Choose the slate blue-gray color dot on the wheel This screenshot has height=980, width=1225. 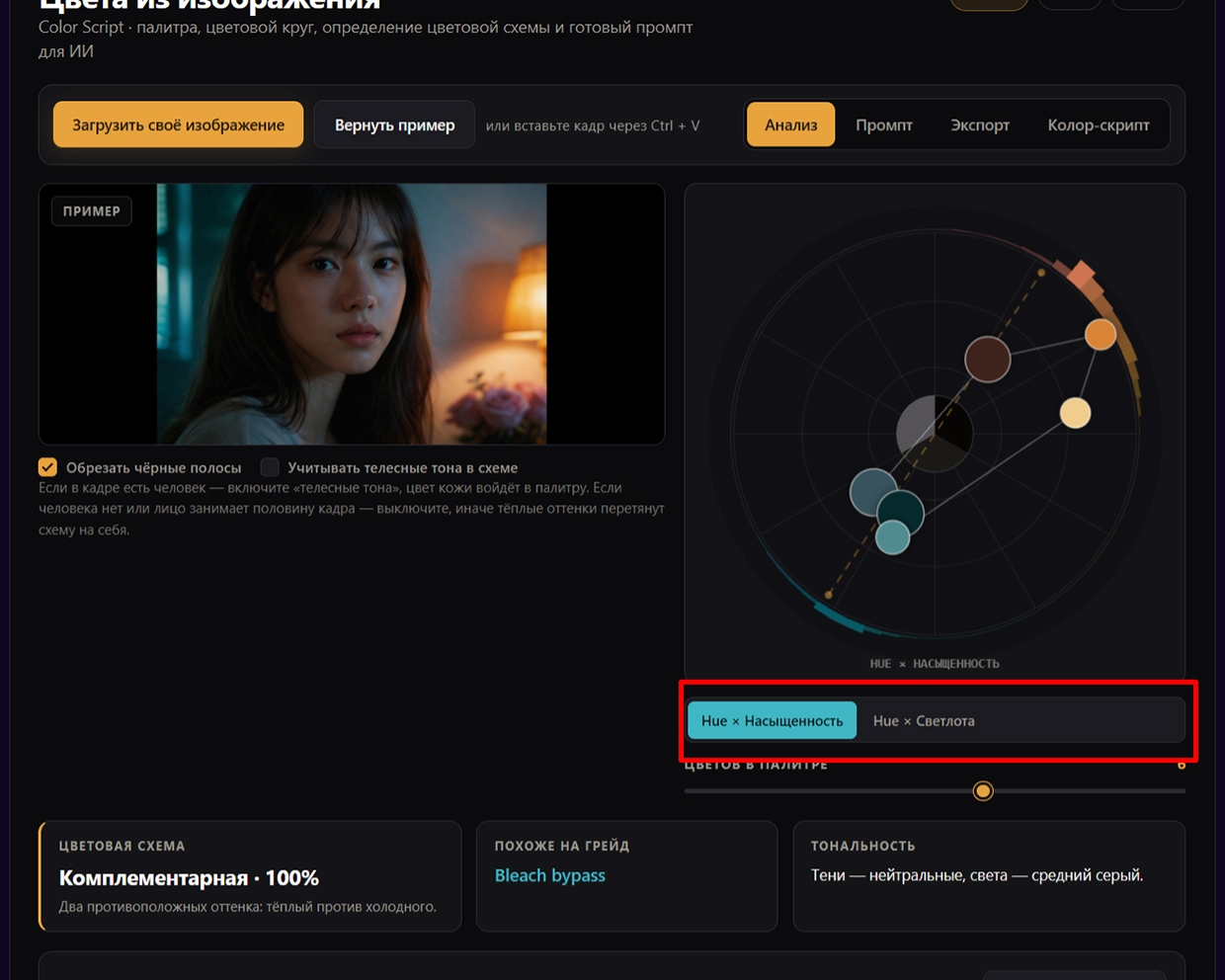[x=871, y=491]
